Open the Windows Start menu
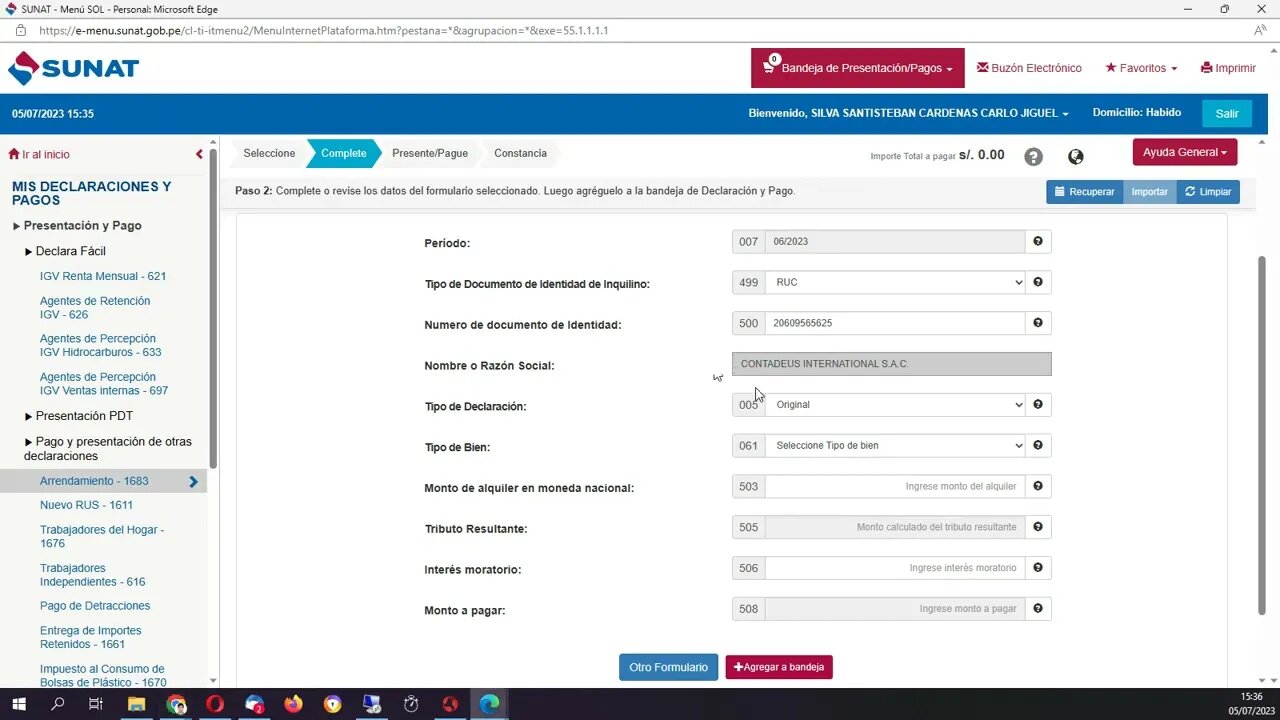1280x720 pixels. click(x=19, y=704)
